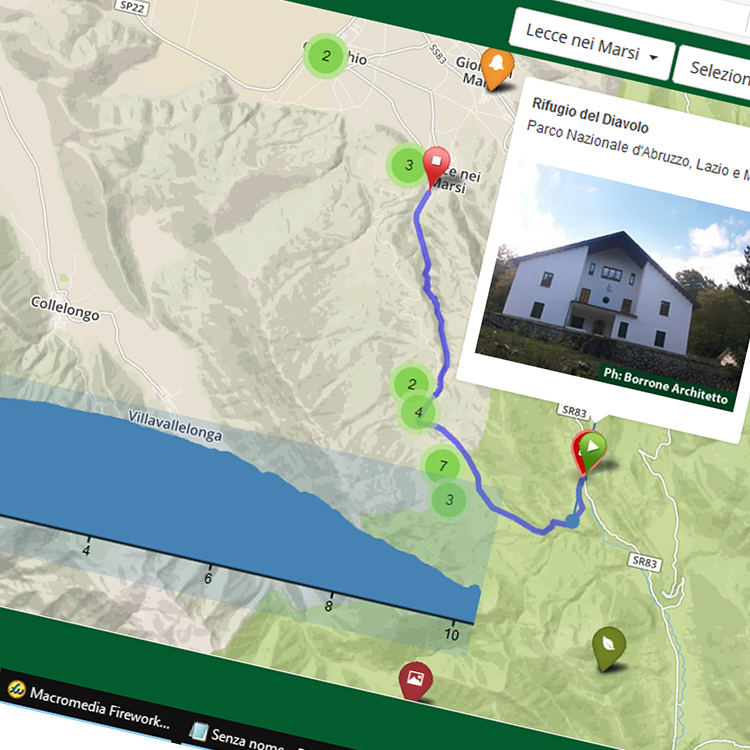Click the SP22 road shield

point(132,7)
